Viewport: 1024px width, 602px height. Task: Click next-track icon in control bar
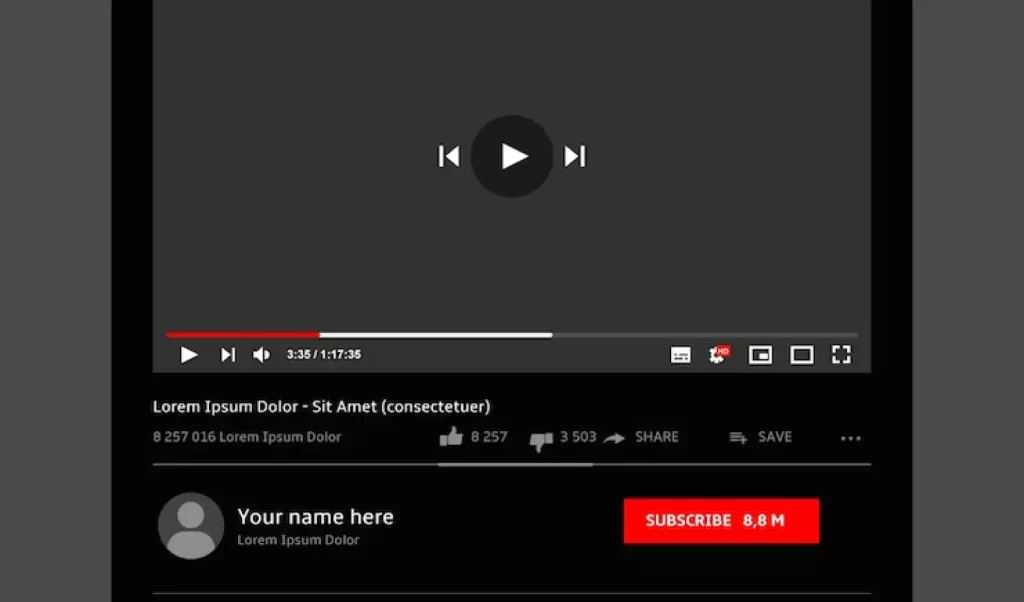click(x=227, y=355)
